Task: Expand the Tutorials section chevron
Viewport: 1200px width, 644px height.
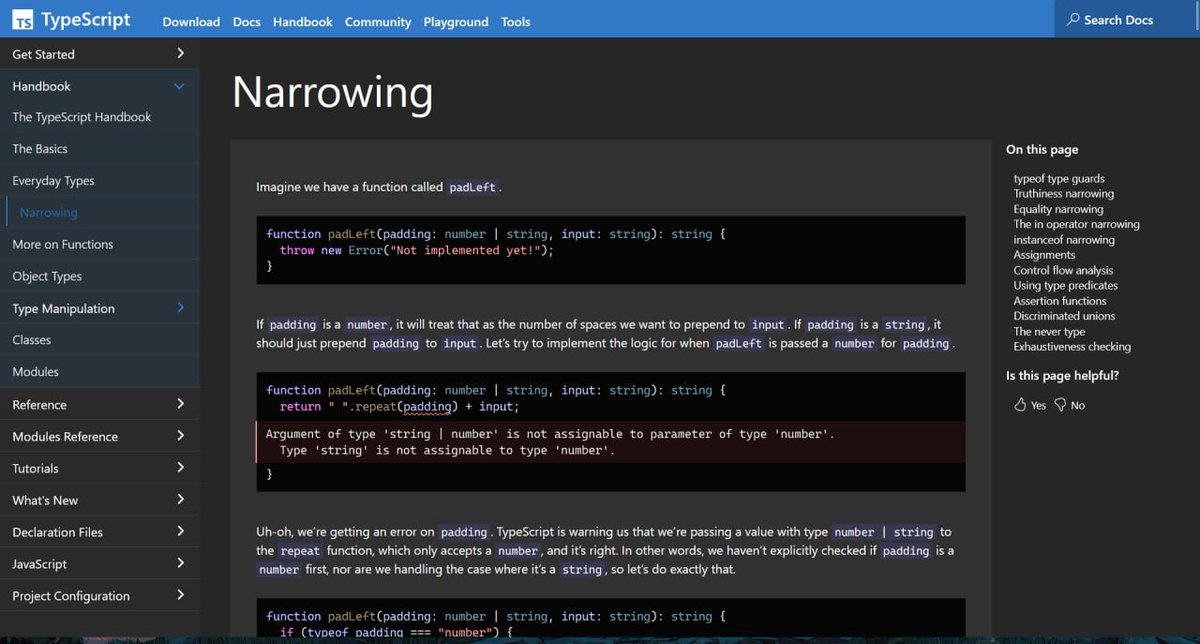Action: click(x=180, y=468)
